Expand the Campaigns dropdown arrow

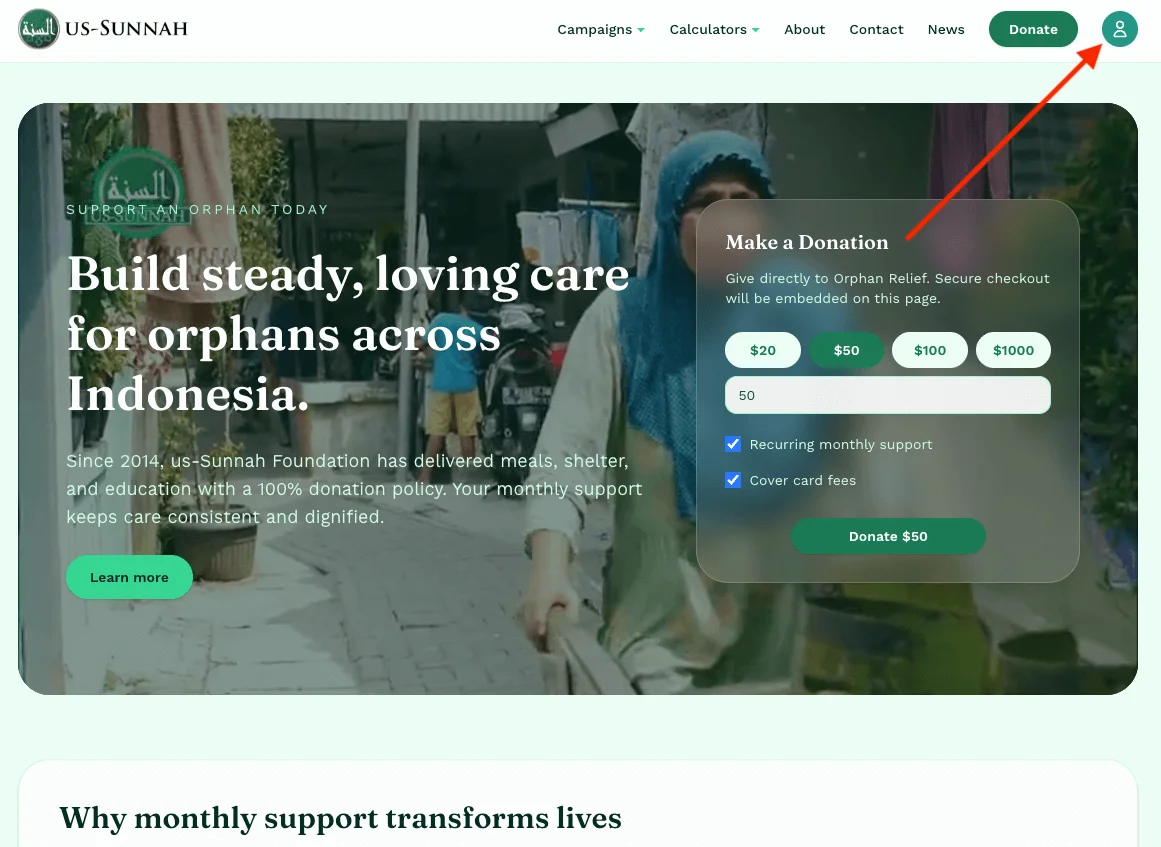coord(641,30)
